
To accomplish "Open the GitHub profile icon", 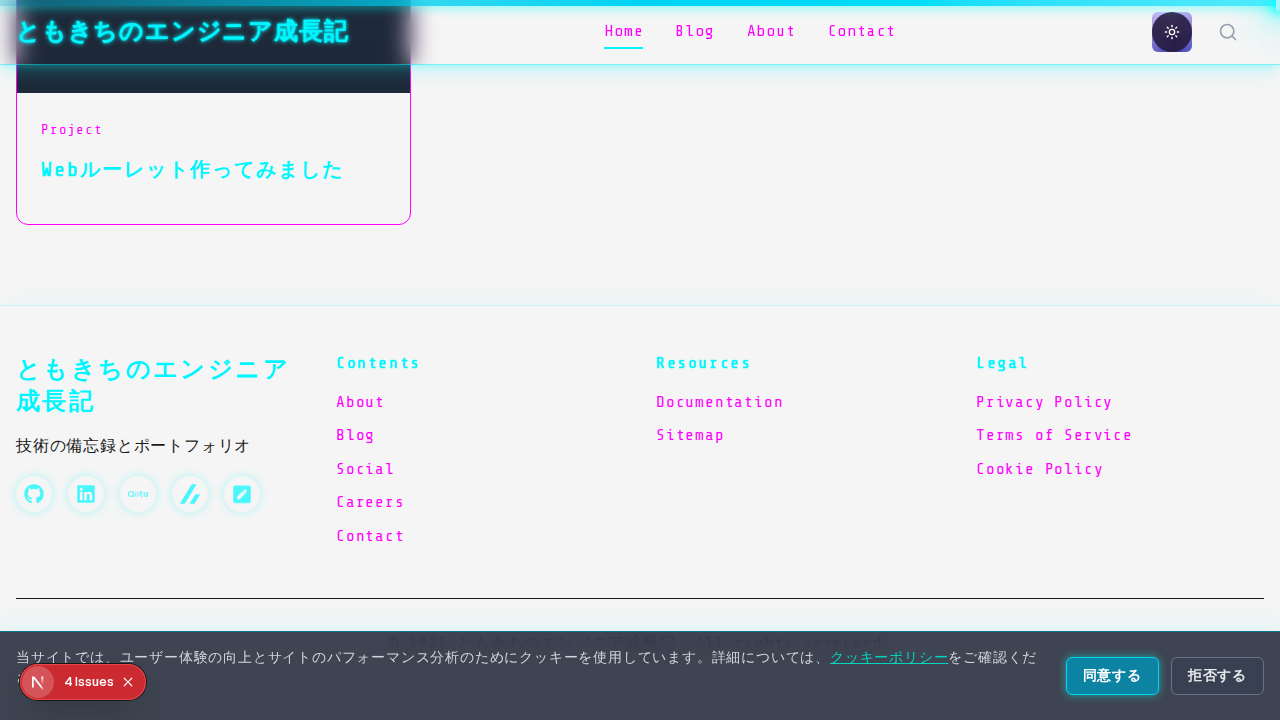I will 33,493.
